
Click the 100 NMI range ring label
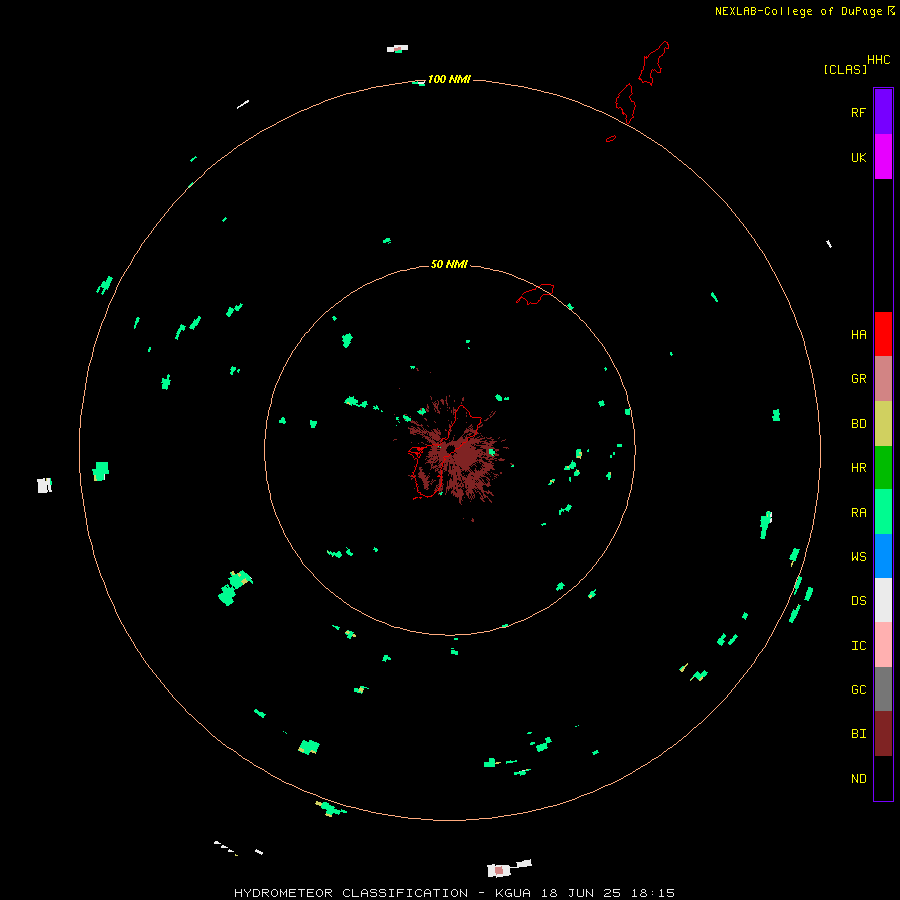[x=449, y=79]
